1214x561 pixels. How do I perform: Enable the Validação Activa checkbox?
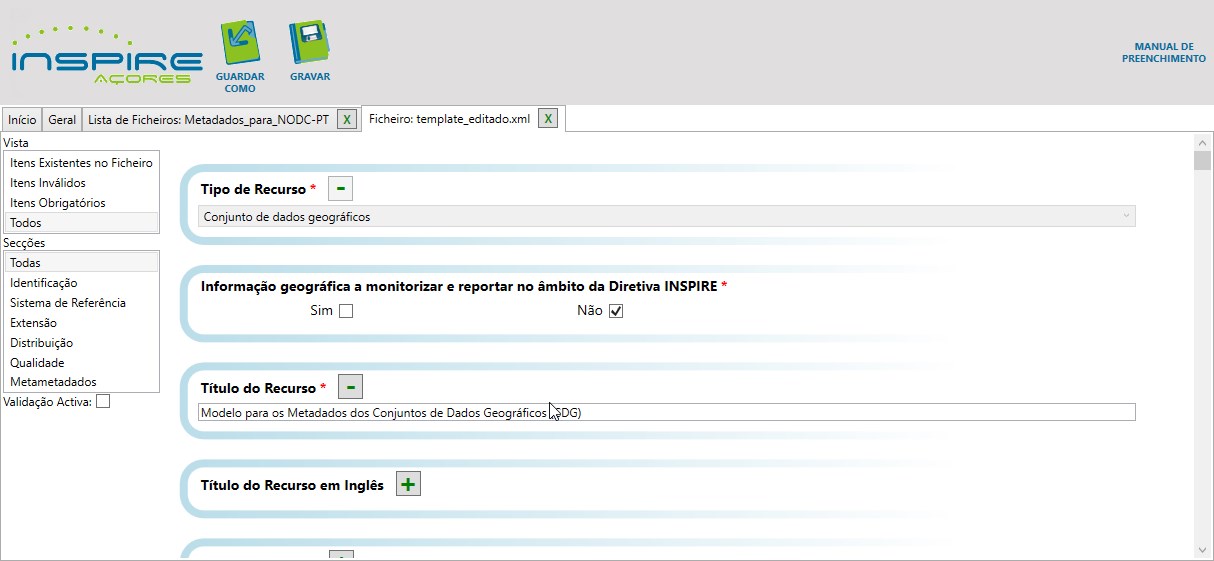(103, 402)
